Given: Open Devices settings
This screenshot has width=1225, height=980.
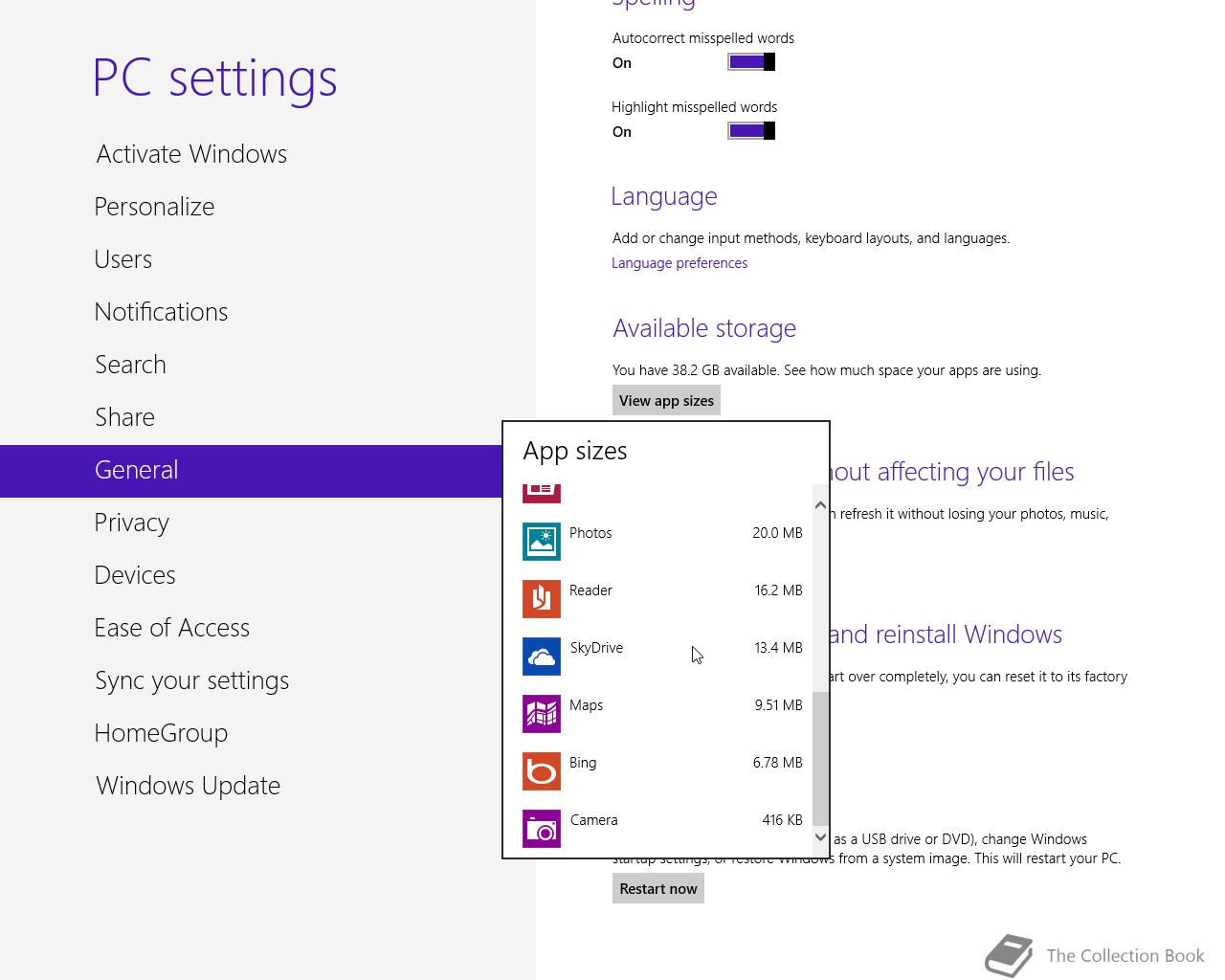Looking at the screenshot, I should pos(135,575).
